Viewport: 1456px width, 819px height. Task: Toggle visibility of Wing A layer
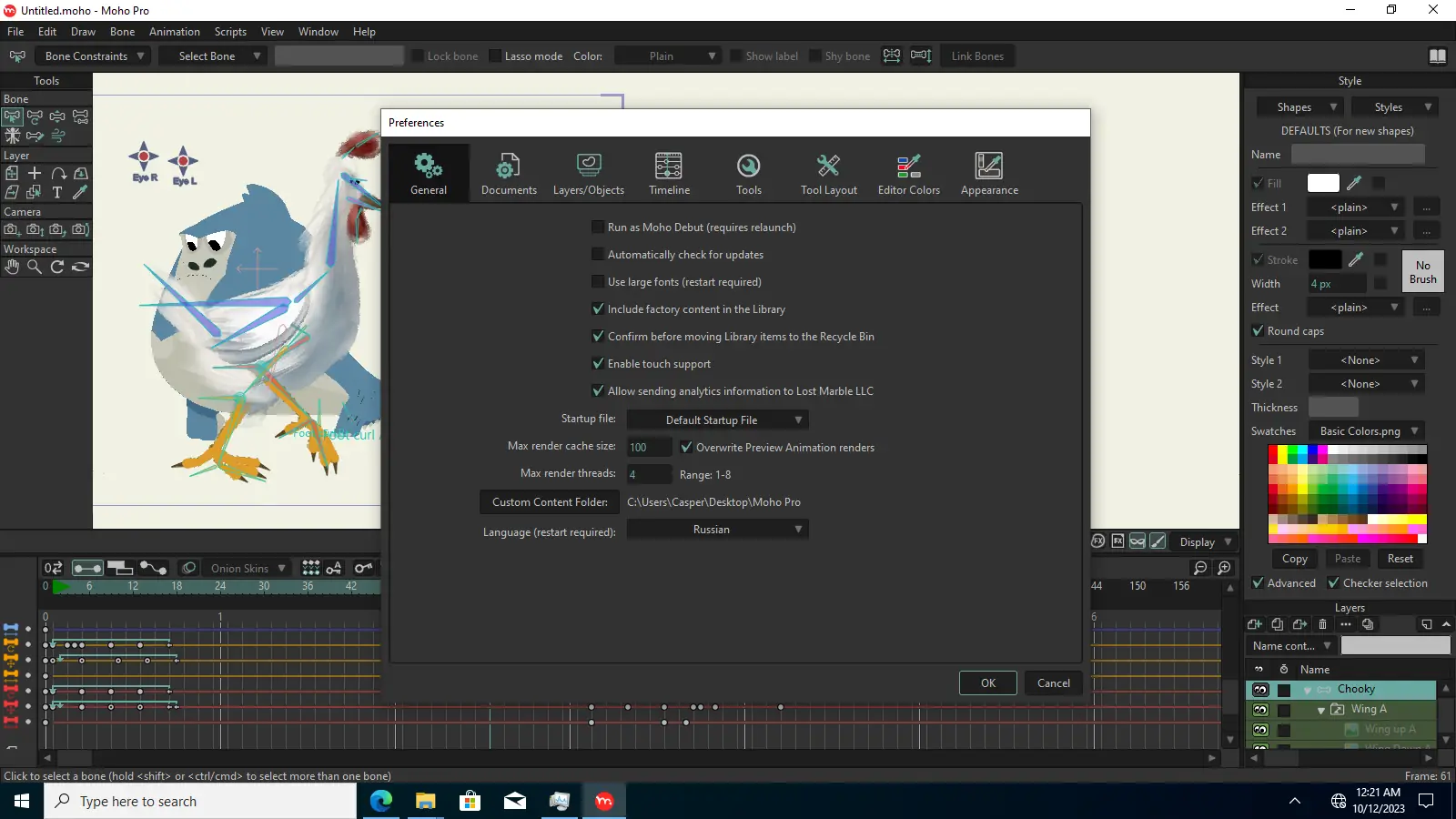click(x=1260, y=710)
